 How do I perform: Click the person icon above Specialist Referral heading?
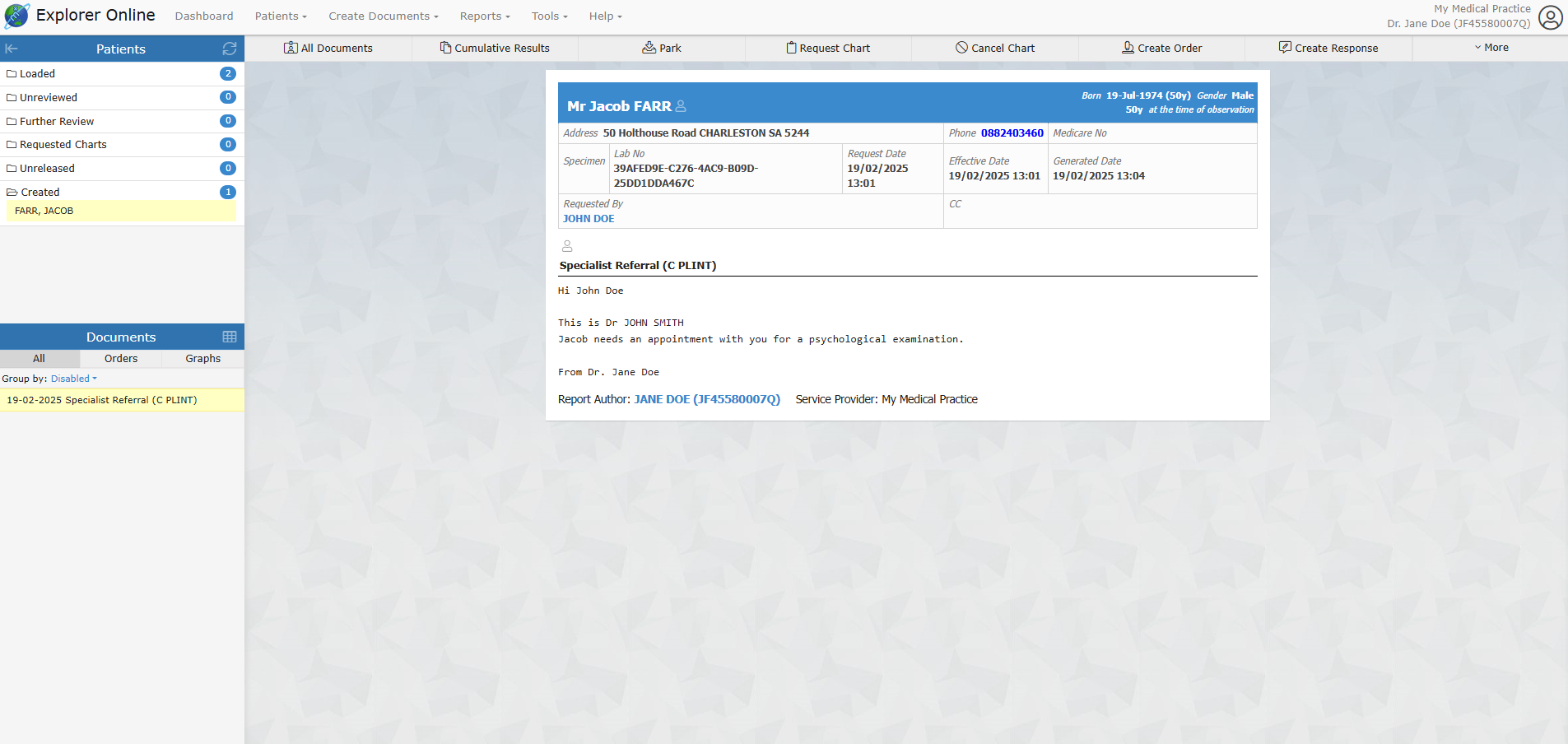point(567,246)
